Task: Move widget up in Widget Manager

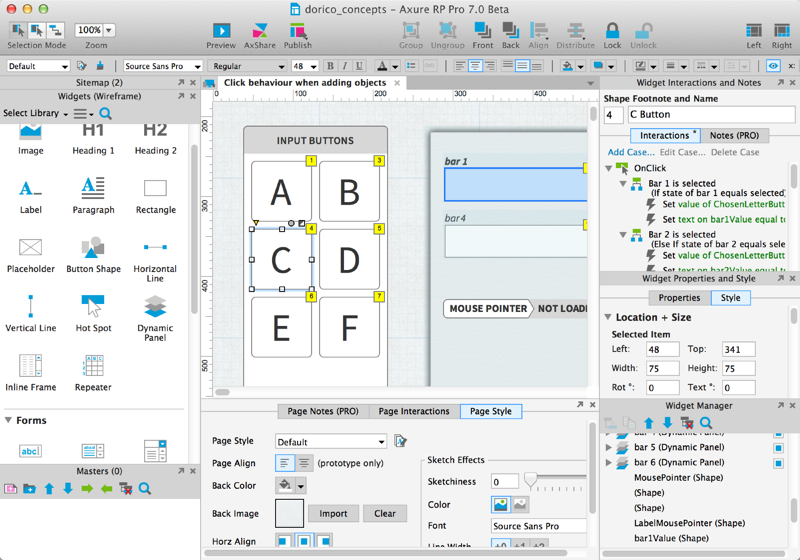Action: pyautogui.click(x=648, y=422)
